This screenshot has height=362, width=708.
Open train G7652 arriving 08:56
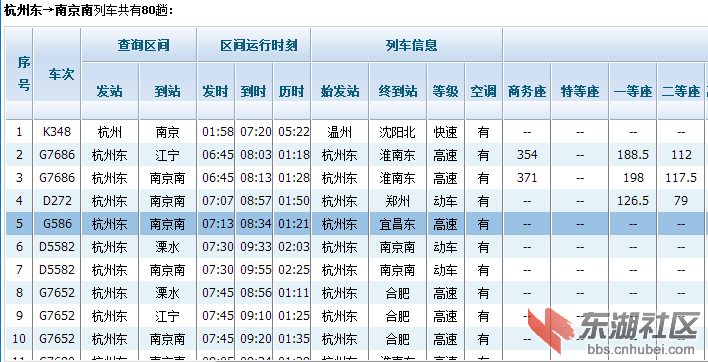pos(57,293)
